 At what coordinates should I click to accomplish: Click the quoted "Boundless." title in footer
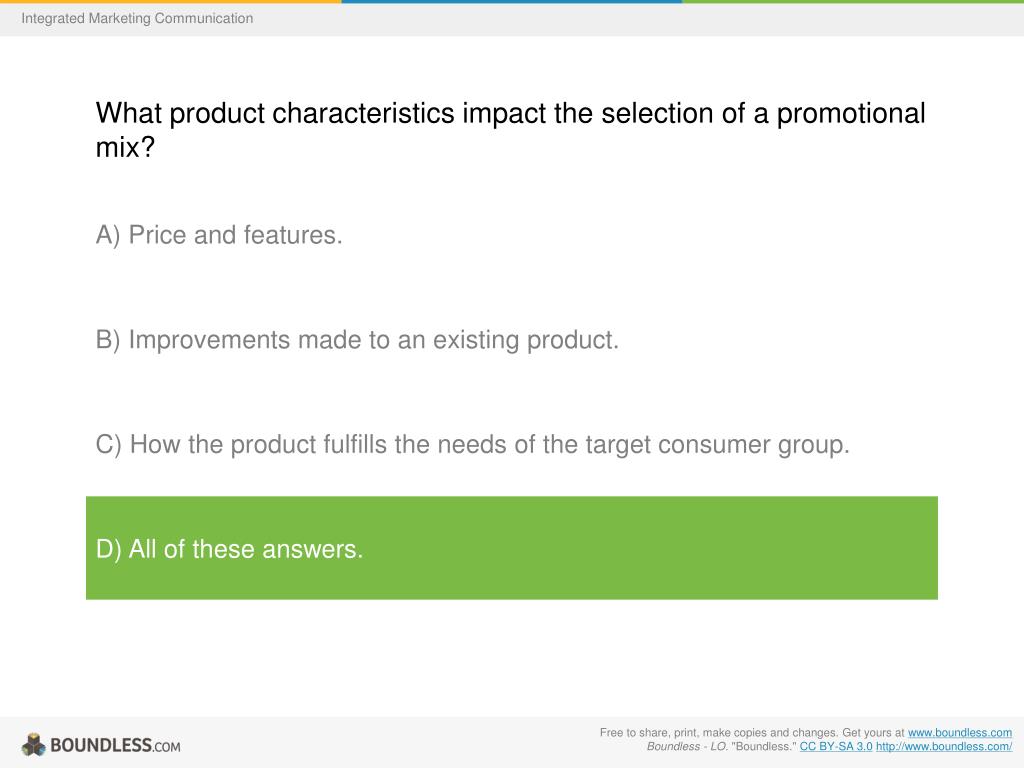(763, 746)
